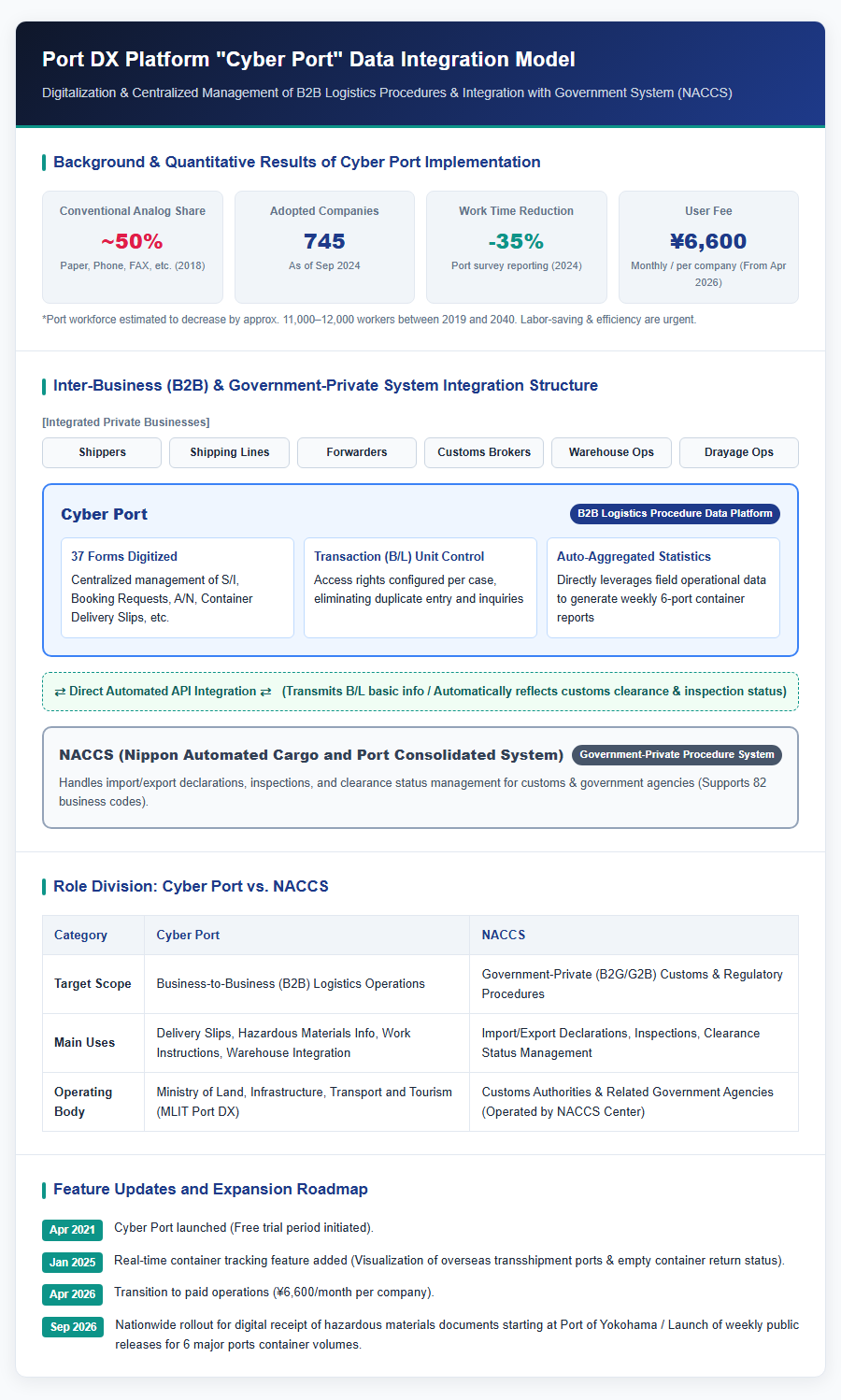The height and width of the screenshot is (1400, 841).
Task: Click the port workforce decrease footnote
Action: pos(369,320)
